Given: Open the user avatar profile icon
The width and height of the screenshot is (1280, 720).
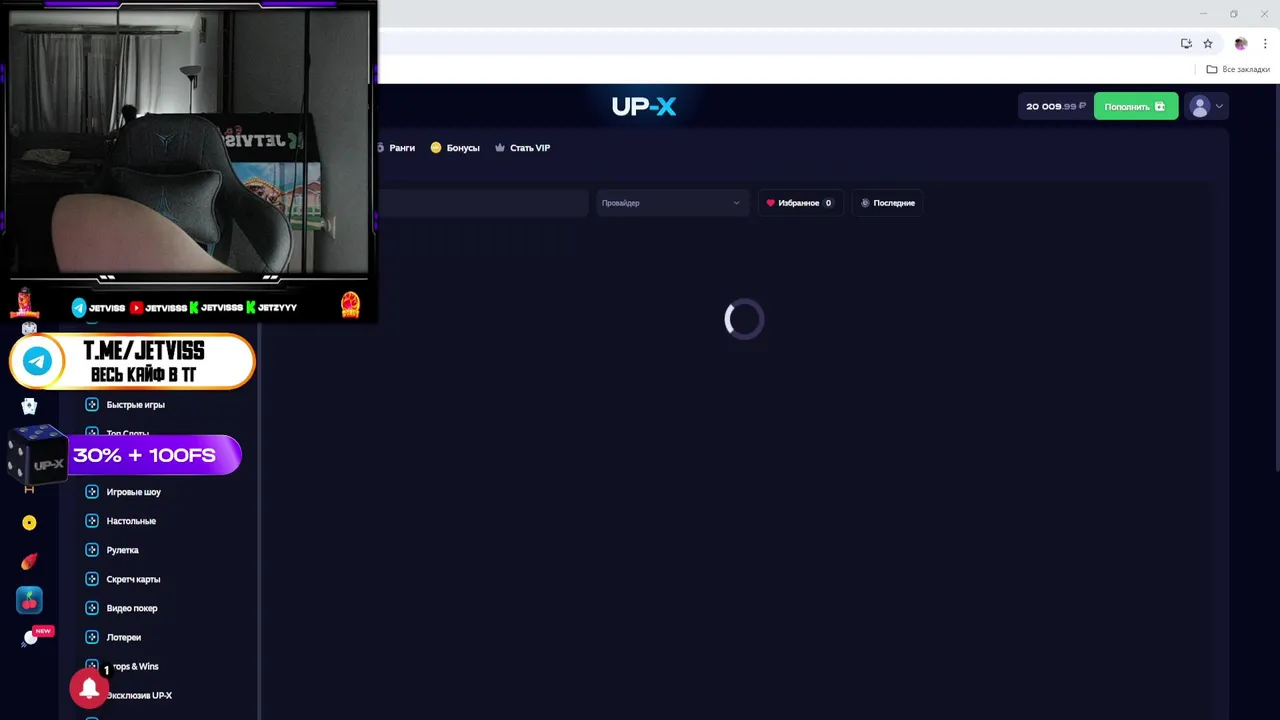Looking at the screenshot, I should pos(1199,106).
